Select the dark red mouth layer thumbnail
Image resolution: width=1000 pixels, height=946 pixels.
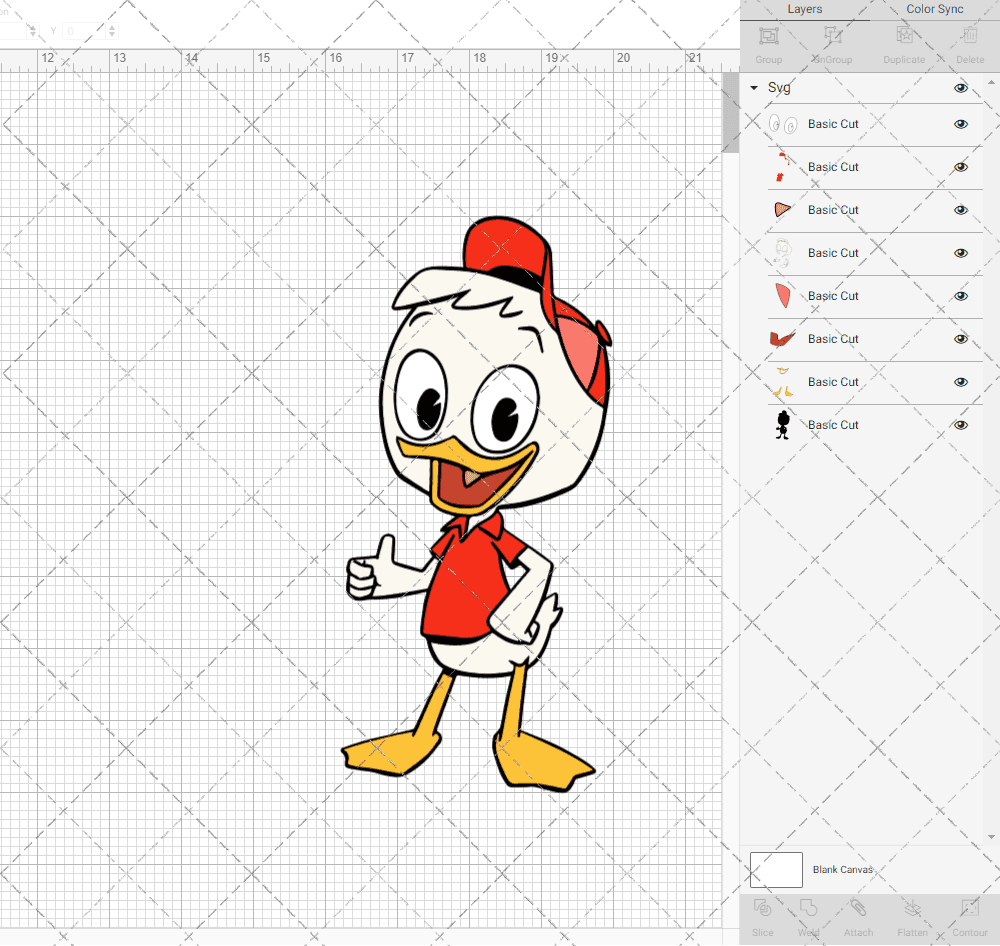pyautogui.click(x=783, y=339)
